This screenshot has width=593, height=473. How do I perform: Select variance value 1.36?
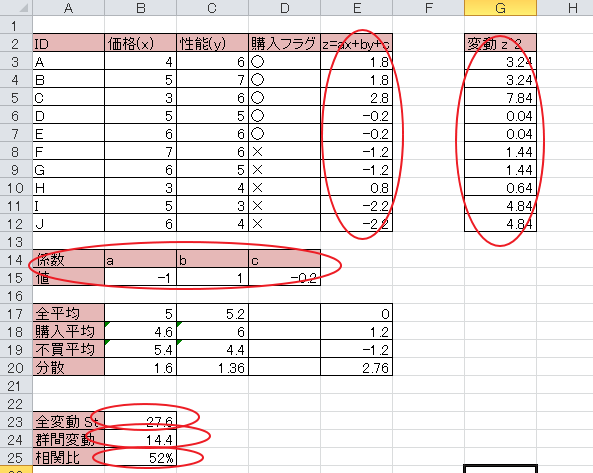pos(212,367)
